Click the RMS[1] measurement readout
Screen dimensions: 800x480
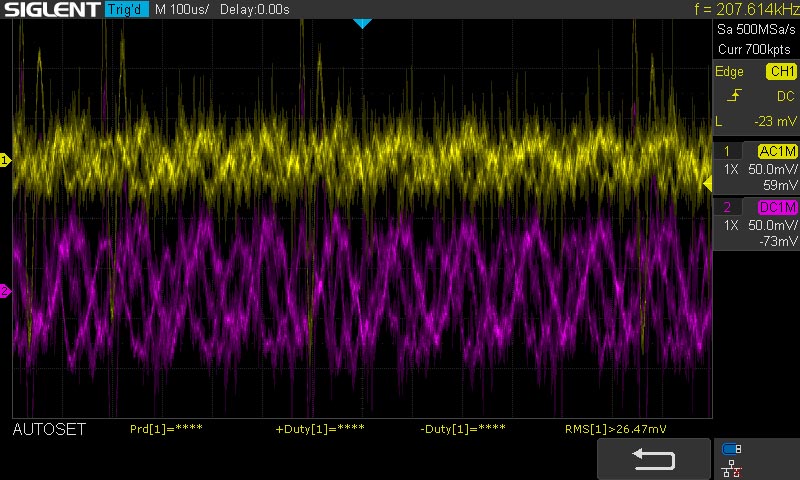pos(615,429)
